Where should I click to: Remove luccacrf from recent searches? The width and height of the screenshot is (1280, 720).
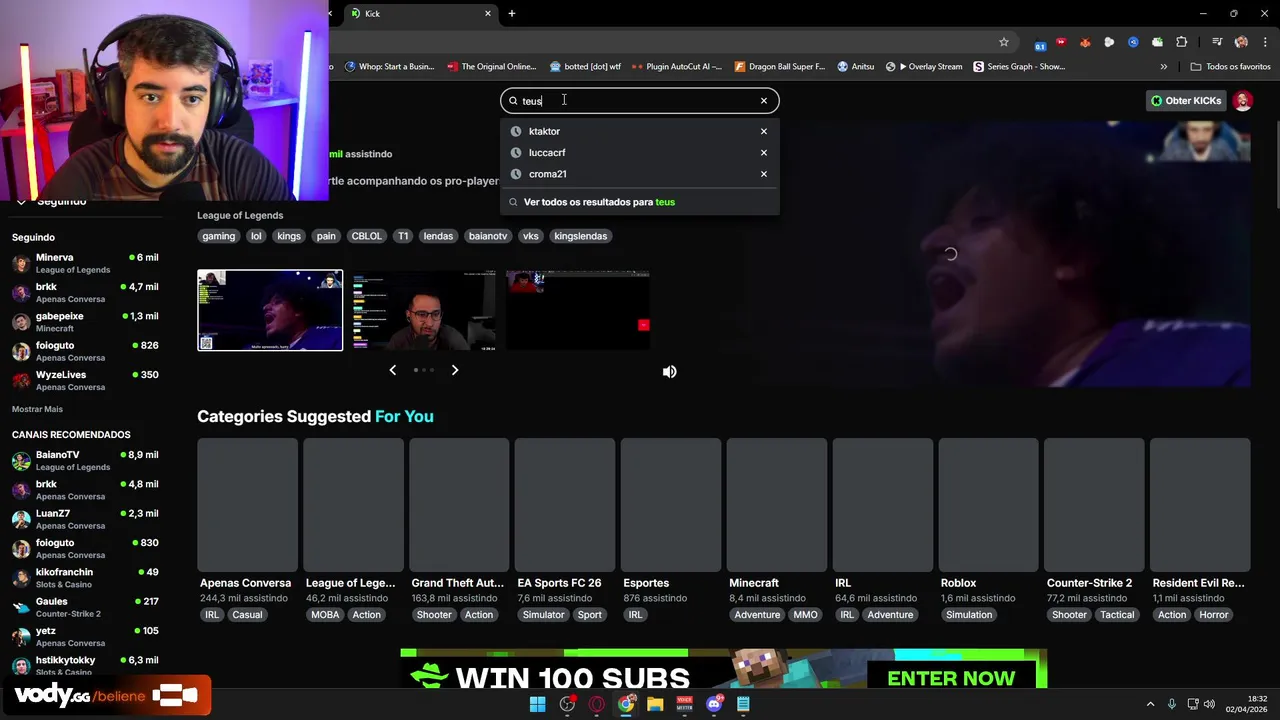pyautogui.click(x=764, y=152)
